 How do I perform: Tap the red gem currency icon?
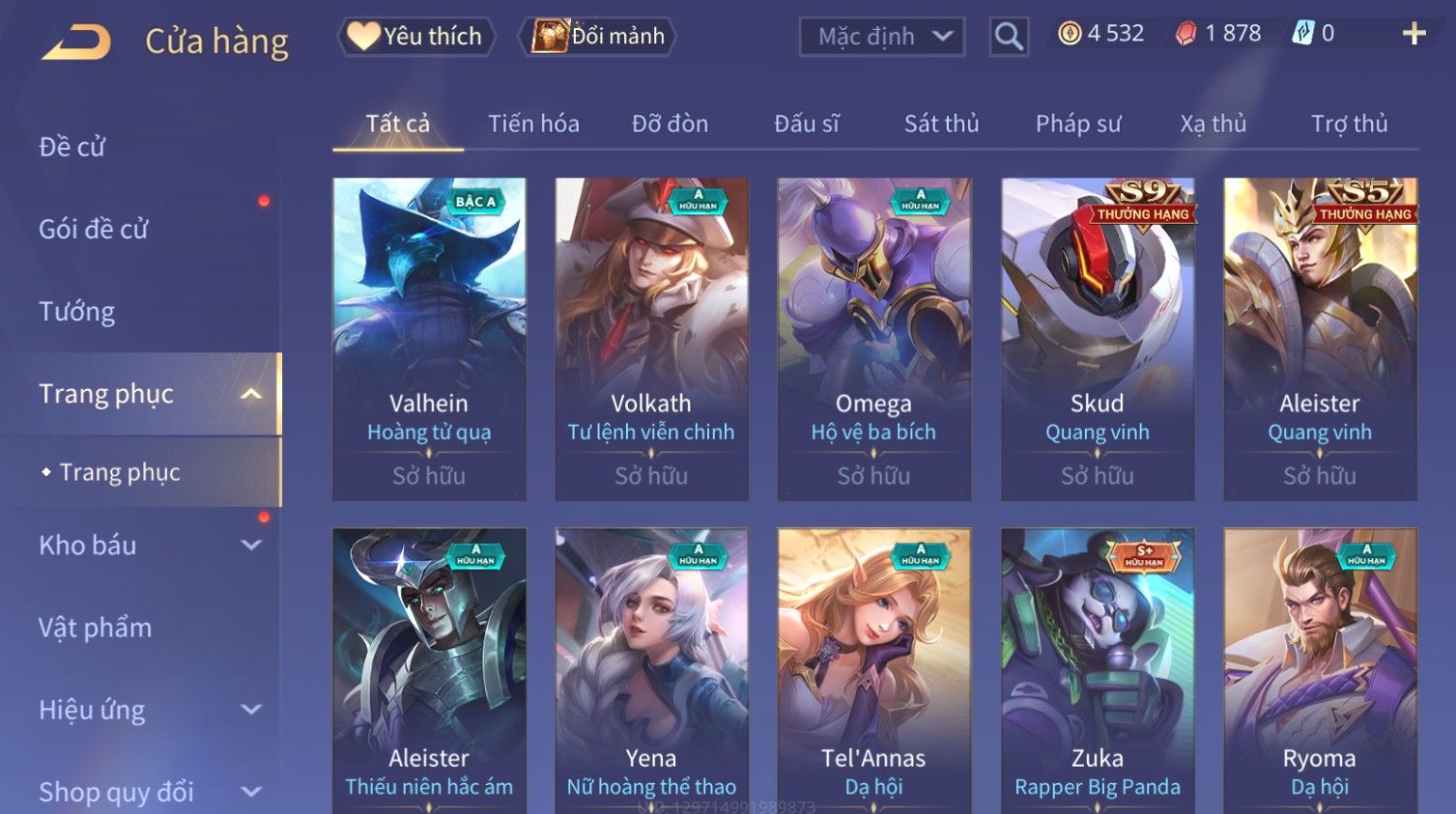pyautogui.click(x=1185, y=34)
